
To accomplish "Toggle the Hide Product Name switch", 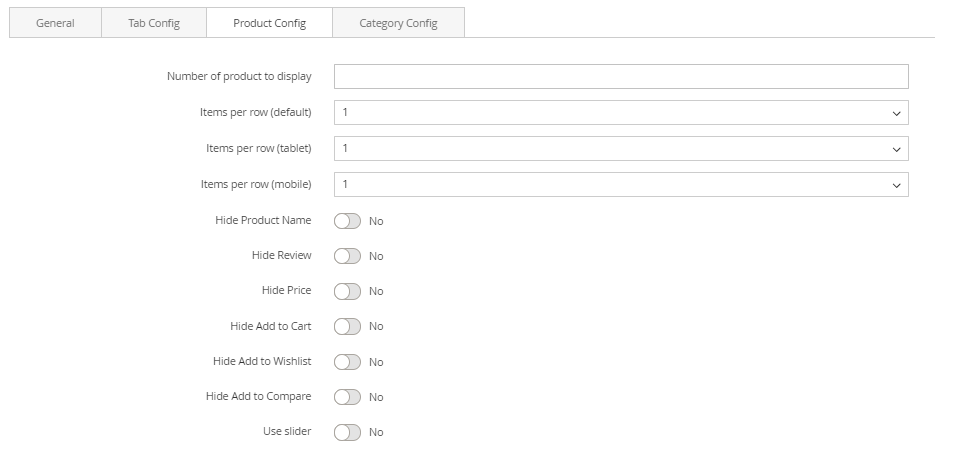I will [347, 221].
